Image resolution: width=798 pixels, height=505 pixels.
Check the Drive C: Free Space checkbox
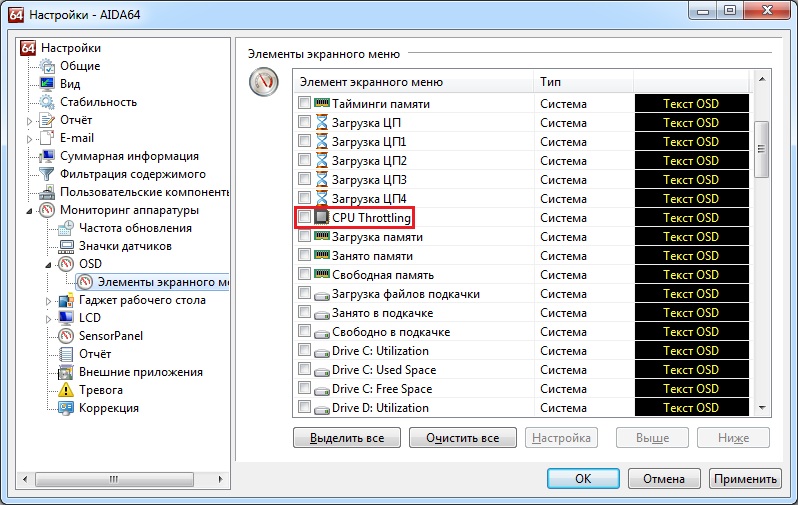(x=305, y=389)
